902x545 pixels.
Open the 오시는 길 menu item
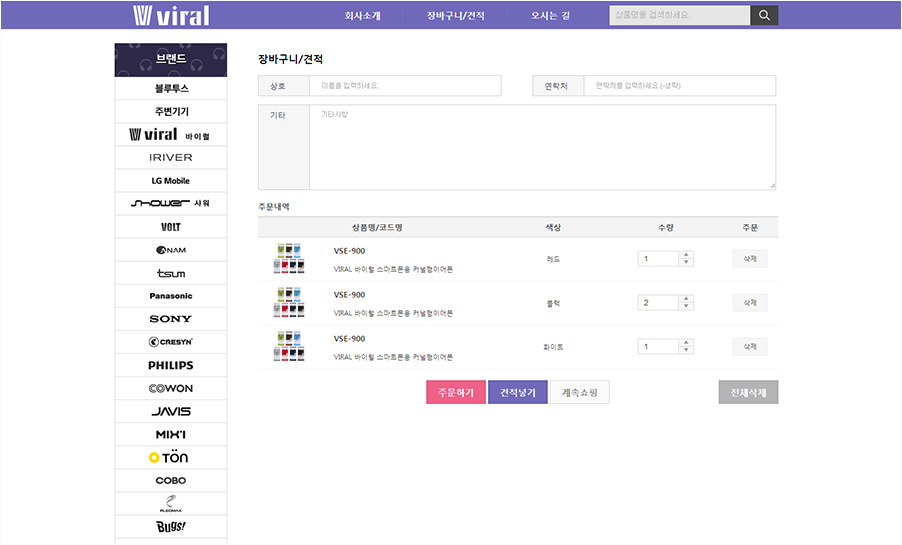(551, 16)
